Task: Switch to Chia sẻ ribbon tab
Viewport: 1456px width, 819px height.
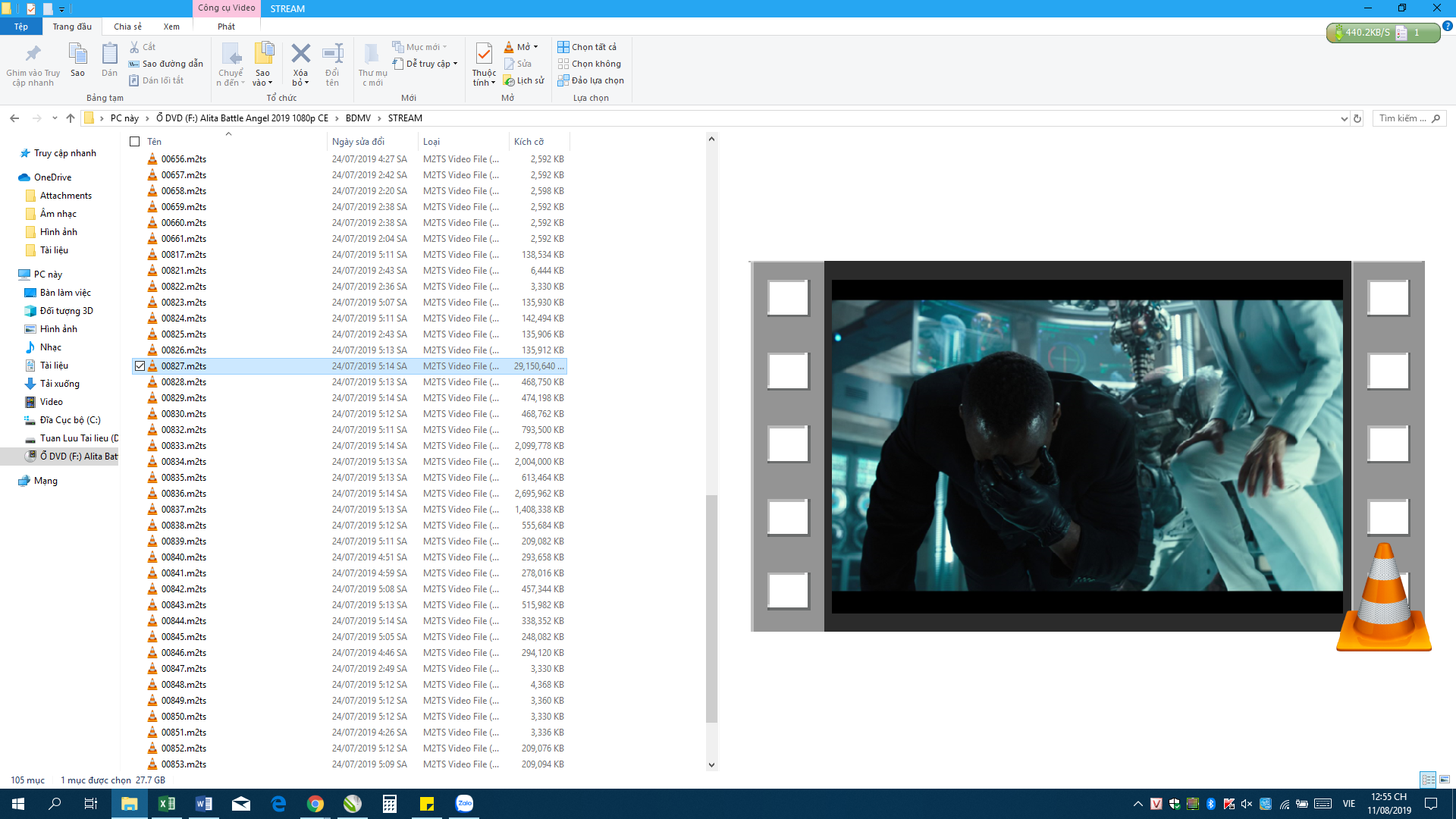Action: click(x=127, y=27)
